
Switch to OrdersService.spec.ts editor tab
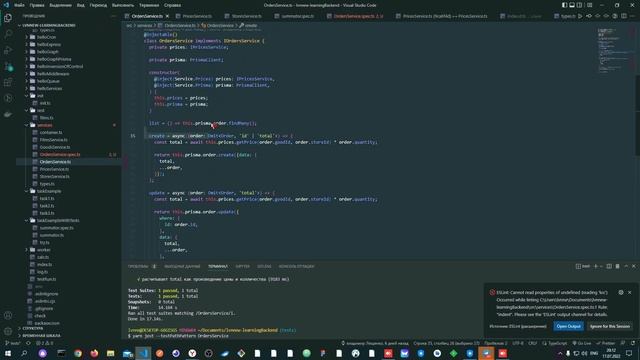pos(358,16)
